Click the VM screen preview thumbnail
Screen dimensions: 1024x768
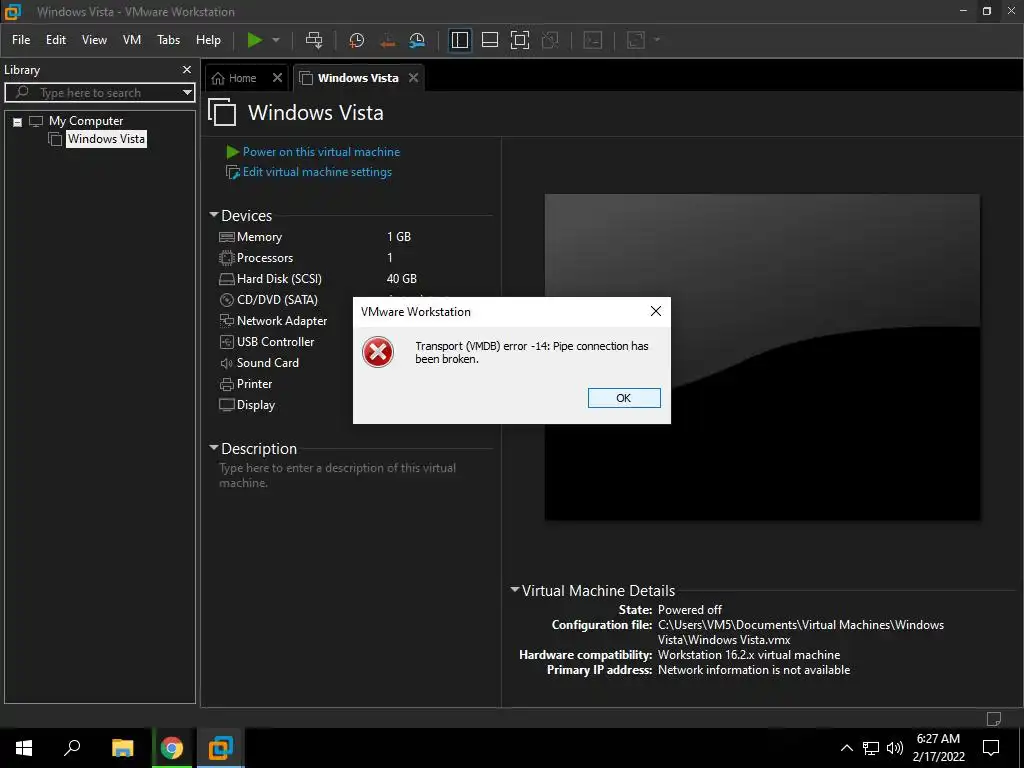coord(762,357)
